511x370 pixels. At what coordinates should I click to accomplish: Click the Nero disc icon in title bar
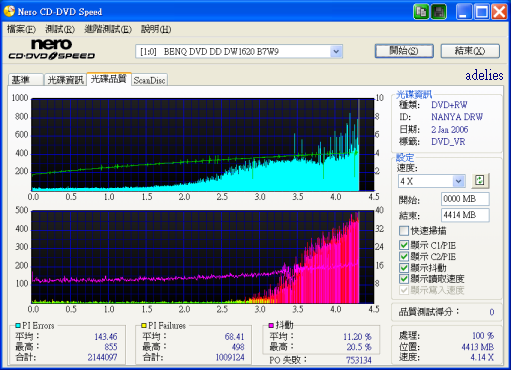click(9, 11)
